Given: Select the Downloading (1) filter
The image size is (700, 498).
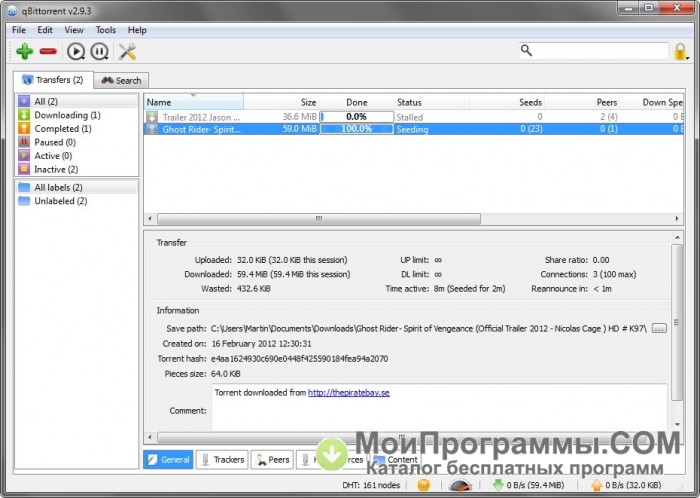Looking at the screenshot, I should 77,115.
